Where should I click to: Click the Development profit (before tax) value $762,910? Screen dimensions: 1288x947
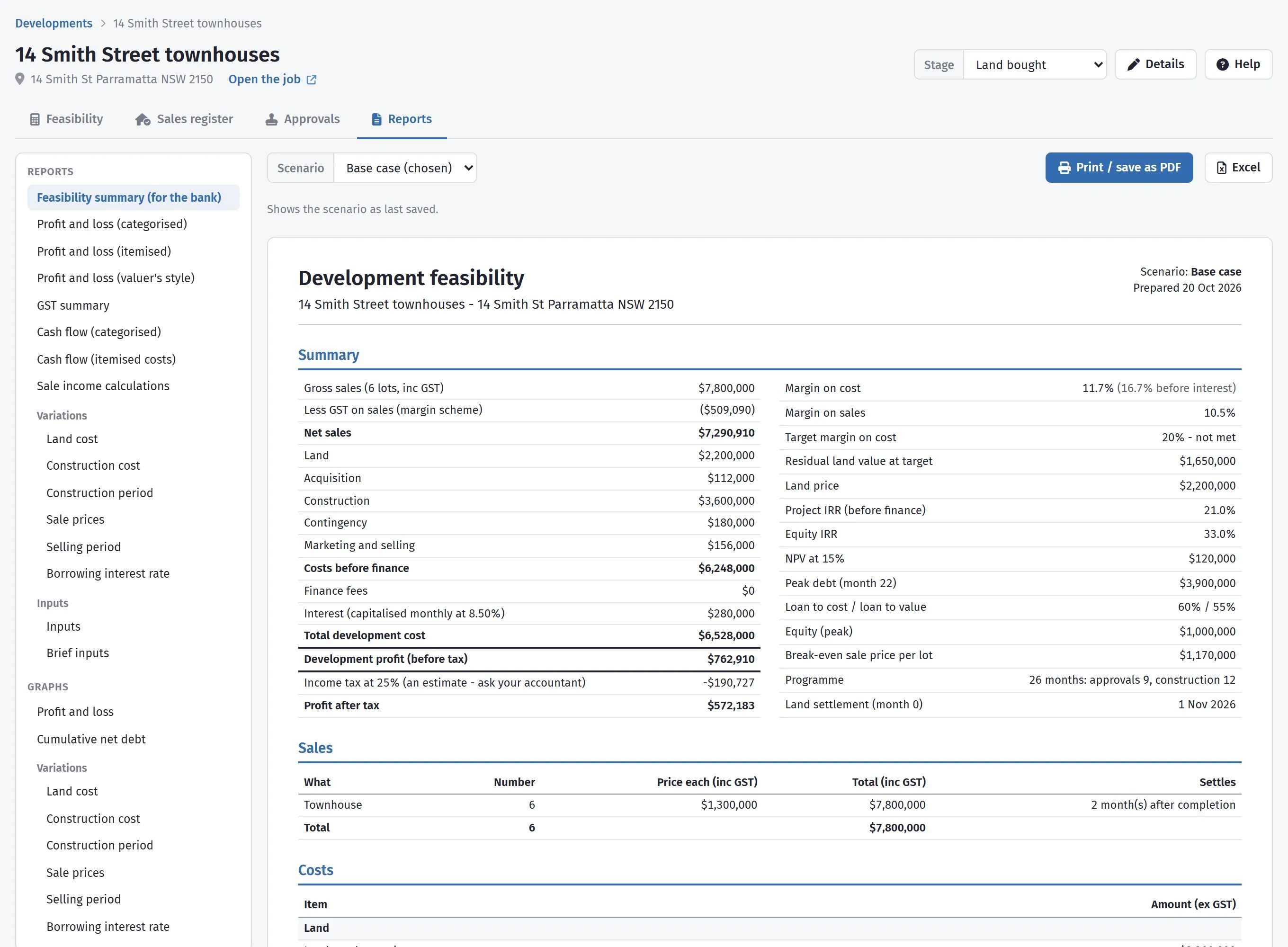pos(731,659)
